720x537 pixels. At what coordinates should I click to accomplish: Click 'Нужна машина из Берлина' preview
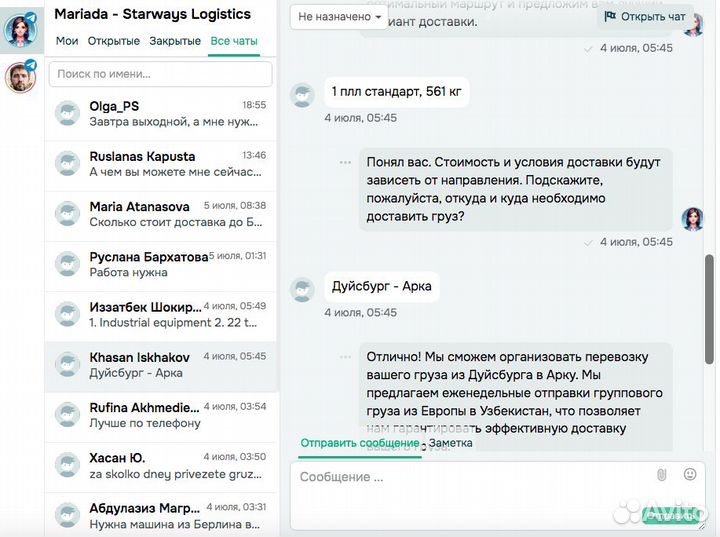click(x=174, y=524)
